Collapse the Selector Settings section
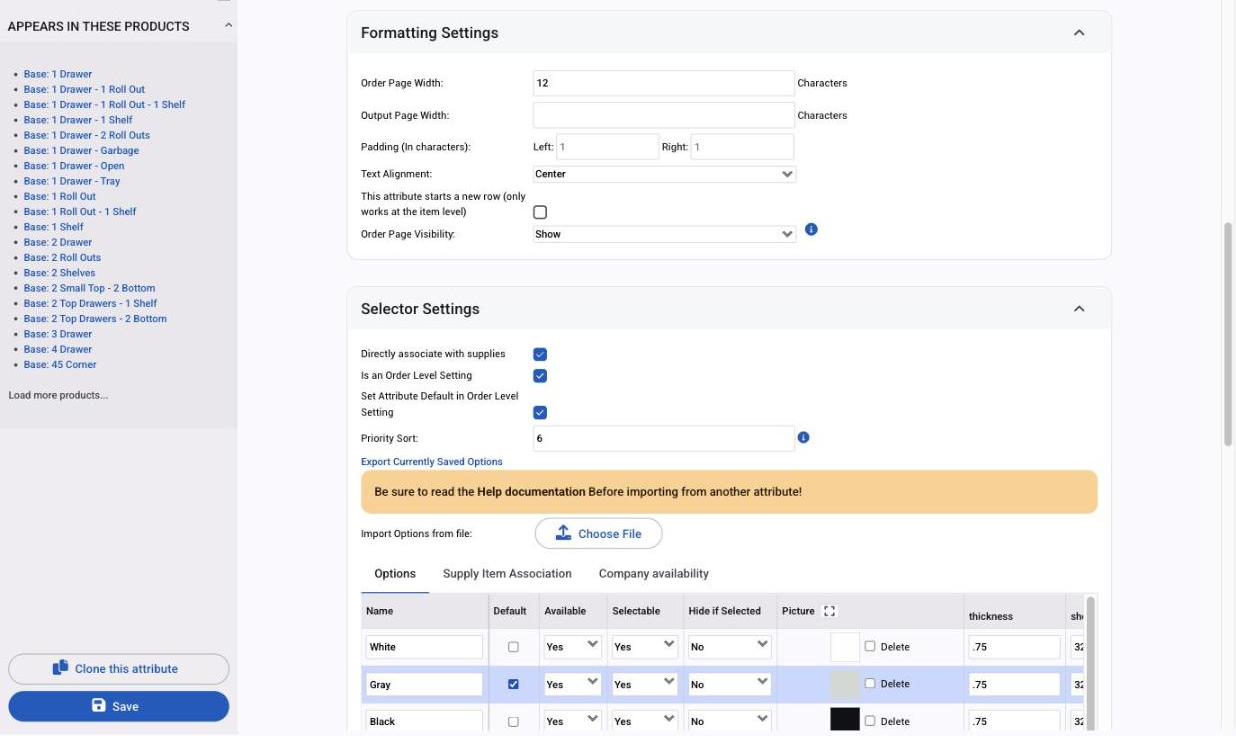The image size is (1236, 736). (1079, 309)
